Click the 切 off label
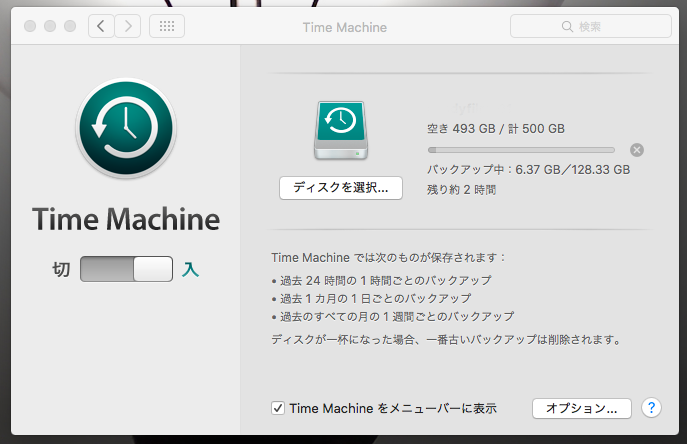 pyautogui.click(x=61, y=270)
